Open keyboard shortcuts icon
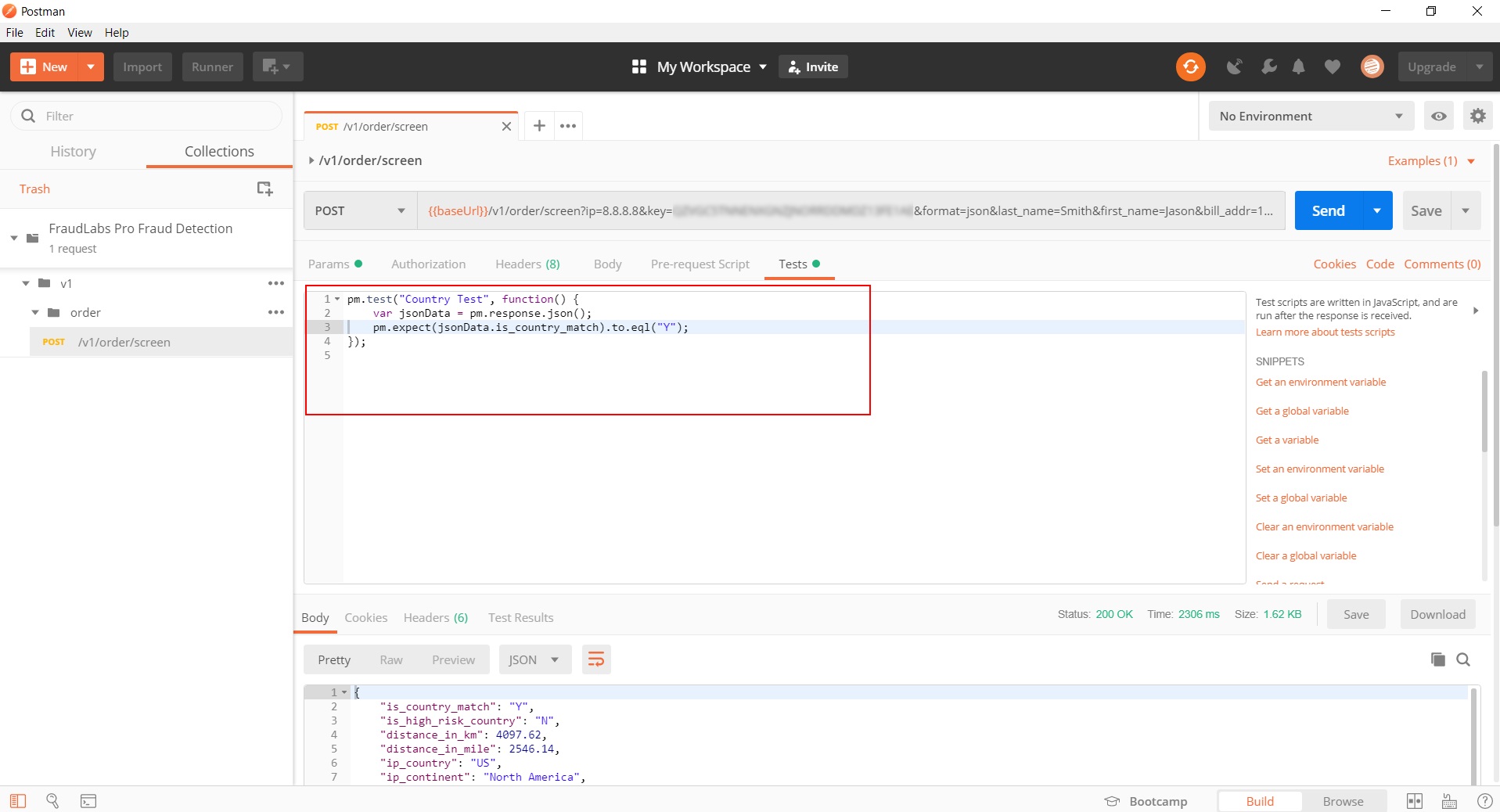 tap(1449, 800)
